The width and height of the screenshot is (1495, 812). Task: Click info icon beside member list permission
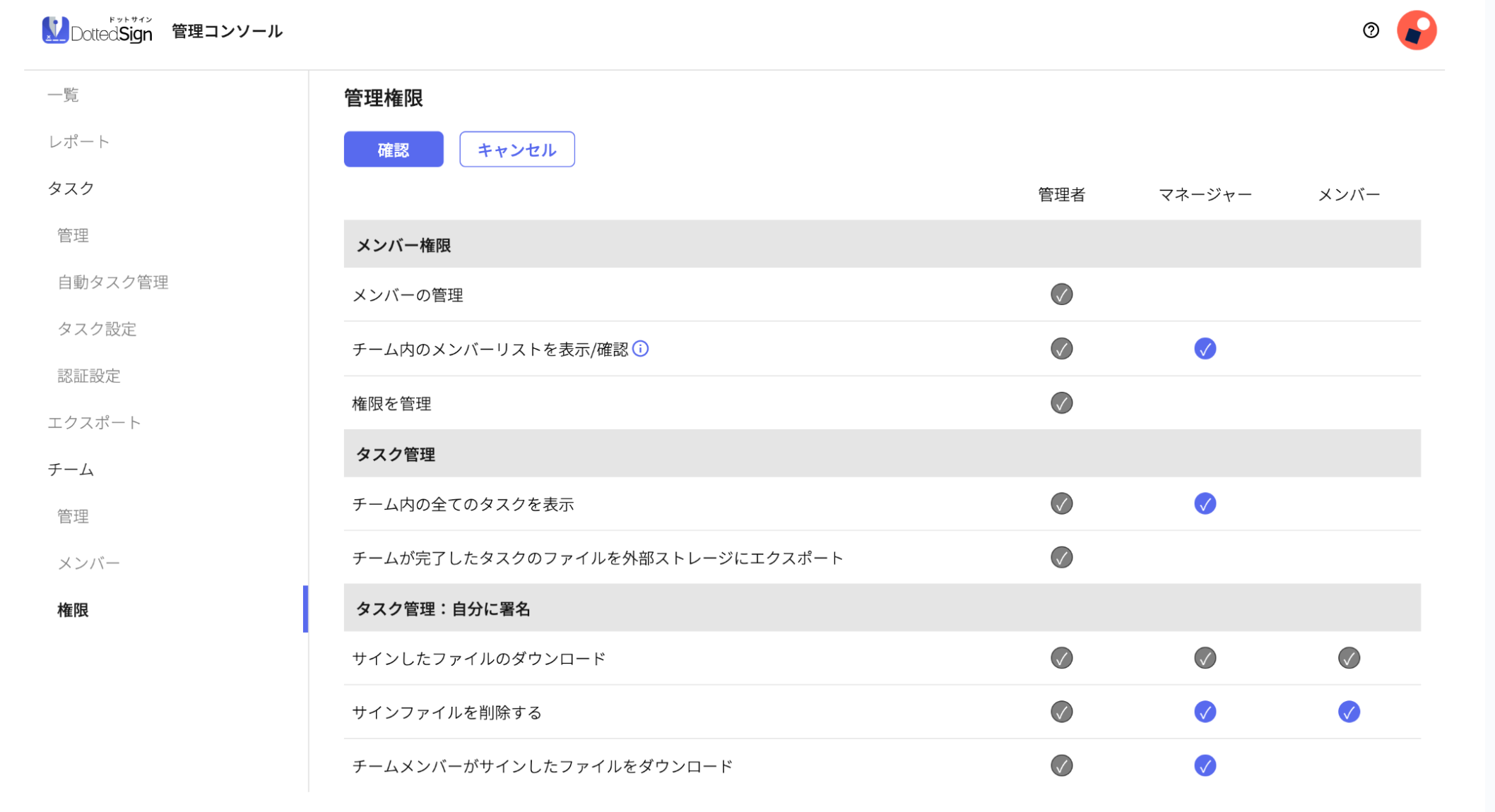click(x=640, y=349)
